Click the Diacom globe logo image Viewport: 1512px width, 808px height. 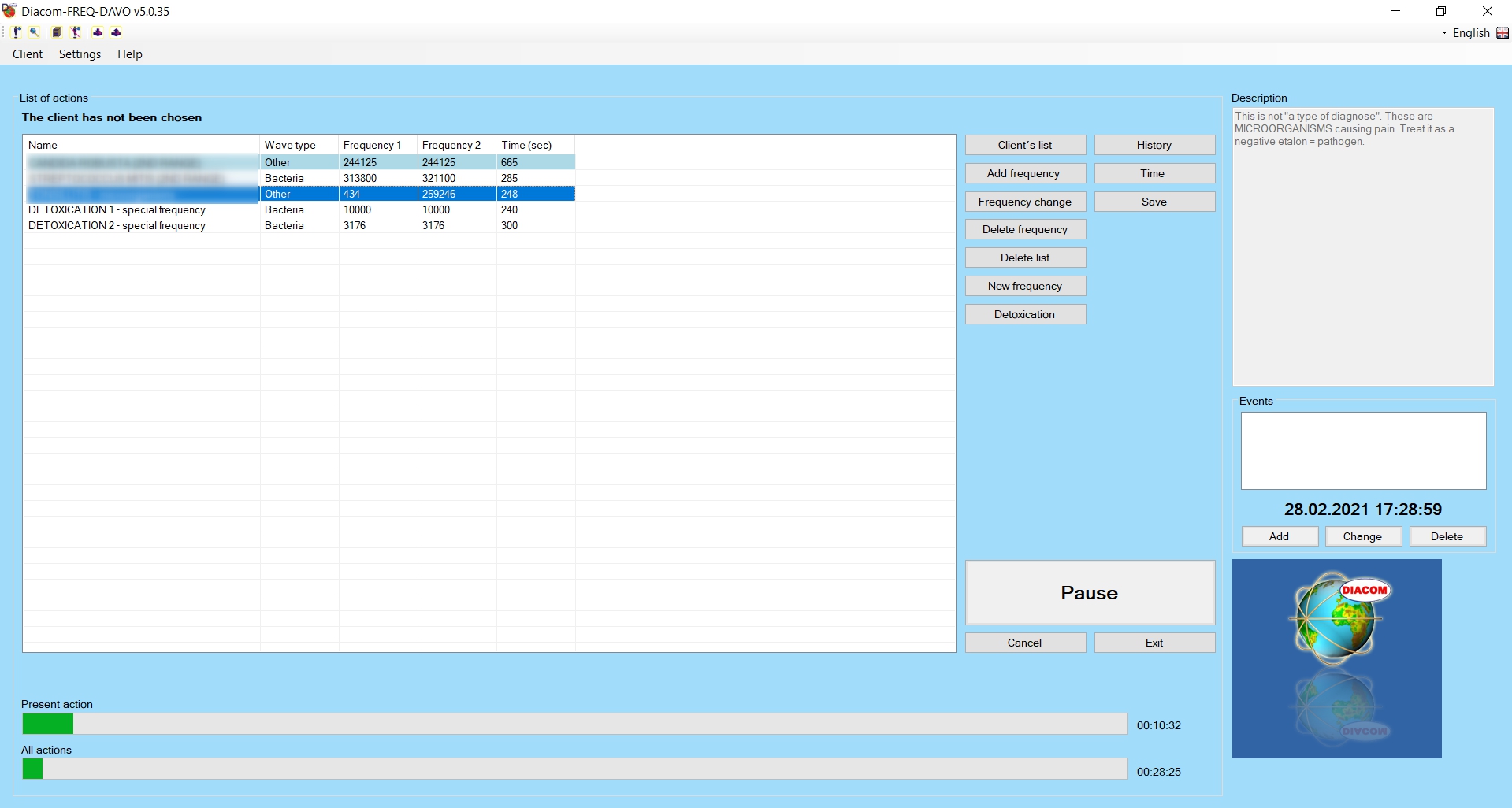click(x=1336, y=658)
